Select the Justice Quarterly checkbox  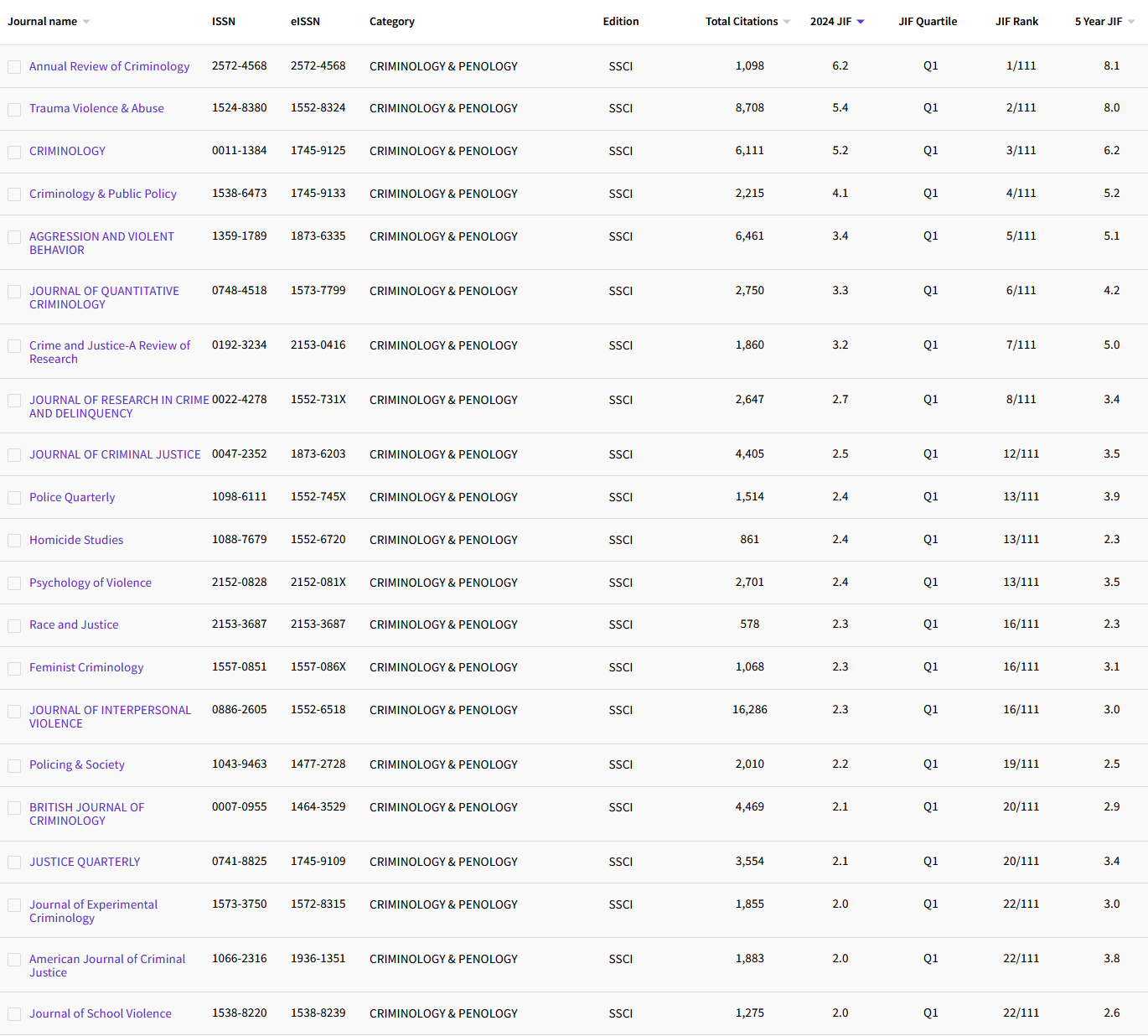pyautogui.click(x=14, y=862)
